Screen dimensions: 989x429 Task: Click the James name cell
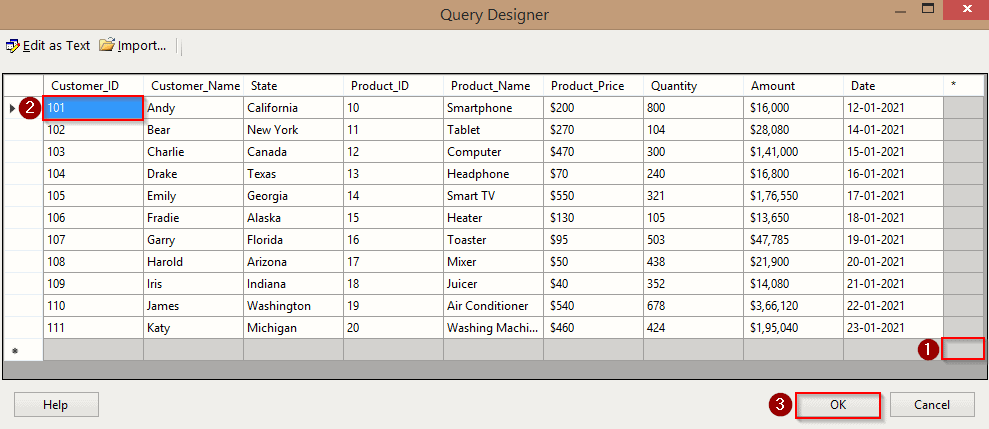[194, 306]
